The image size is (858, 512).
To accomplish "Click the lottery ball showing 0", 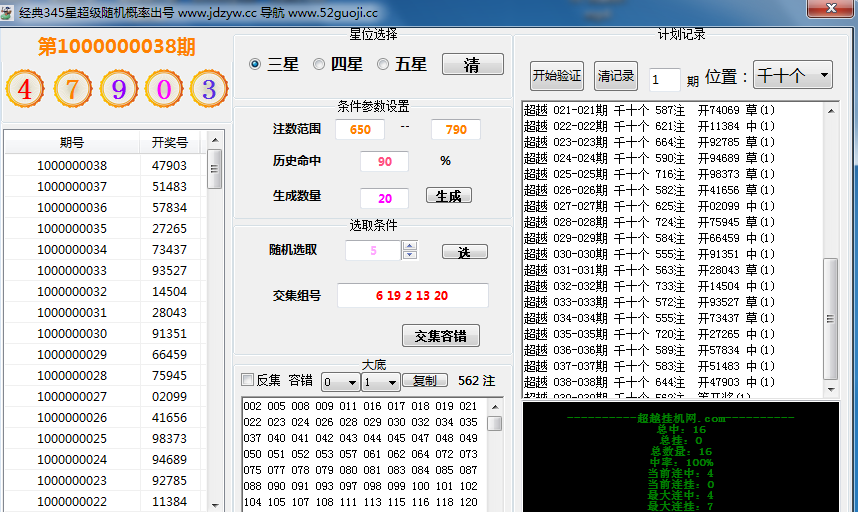I will 164,89.
